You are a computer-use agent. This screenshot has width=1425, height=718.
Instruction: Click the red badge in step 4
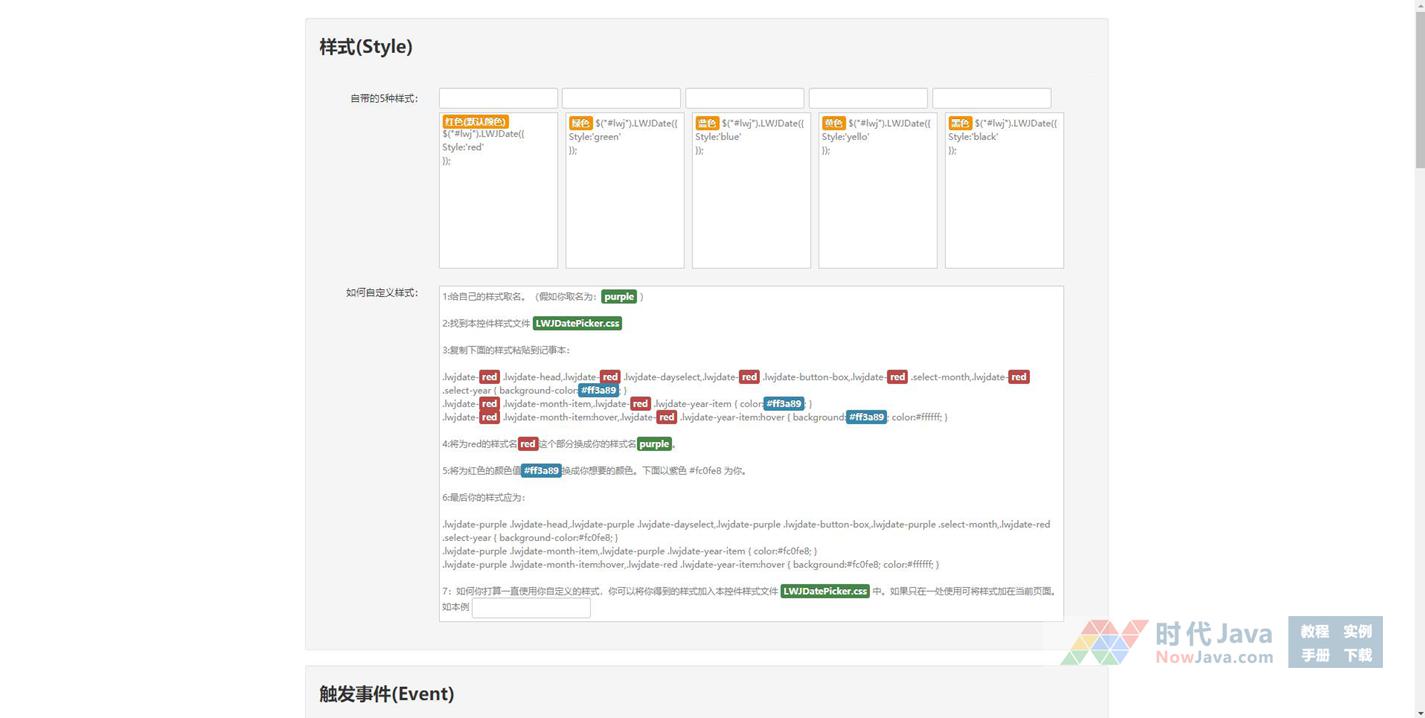(x=528, y=444)
